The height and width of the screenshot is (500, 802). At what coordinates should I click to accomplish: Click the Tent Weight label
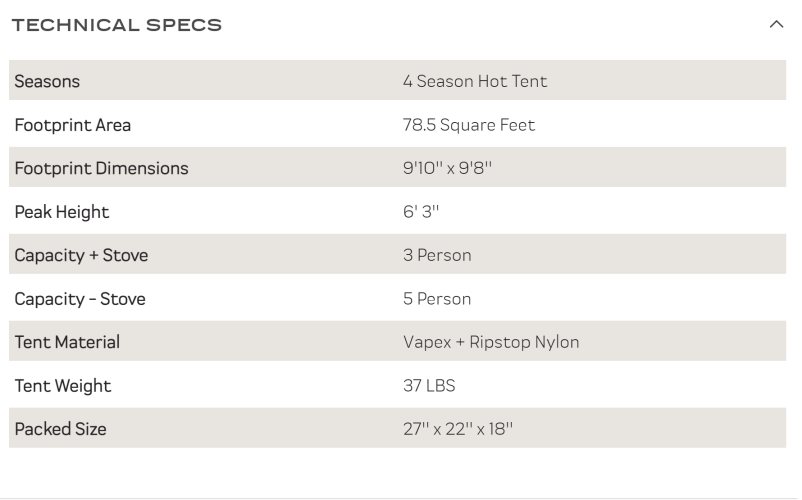(x=62, y=386)
